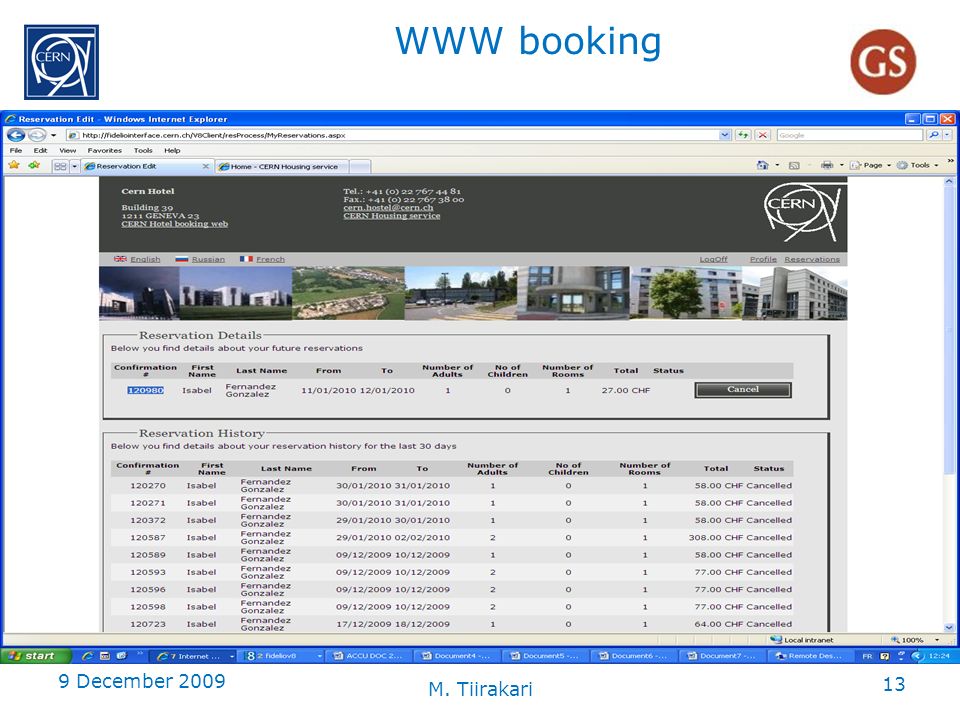Image resolution: width=960 pixels, height=720 pixels.
Task: Refresh the page with the green arrows icon
Action: coord(743,135)
